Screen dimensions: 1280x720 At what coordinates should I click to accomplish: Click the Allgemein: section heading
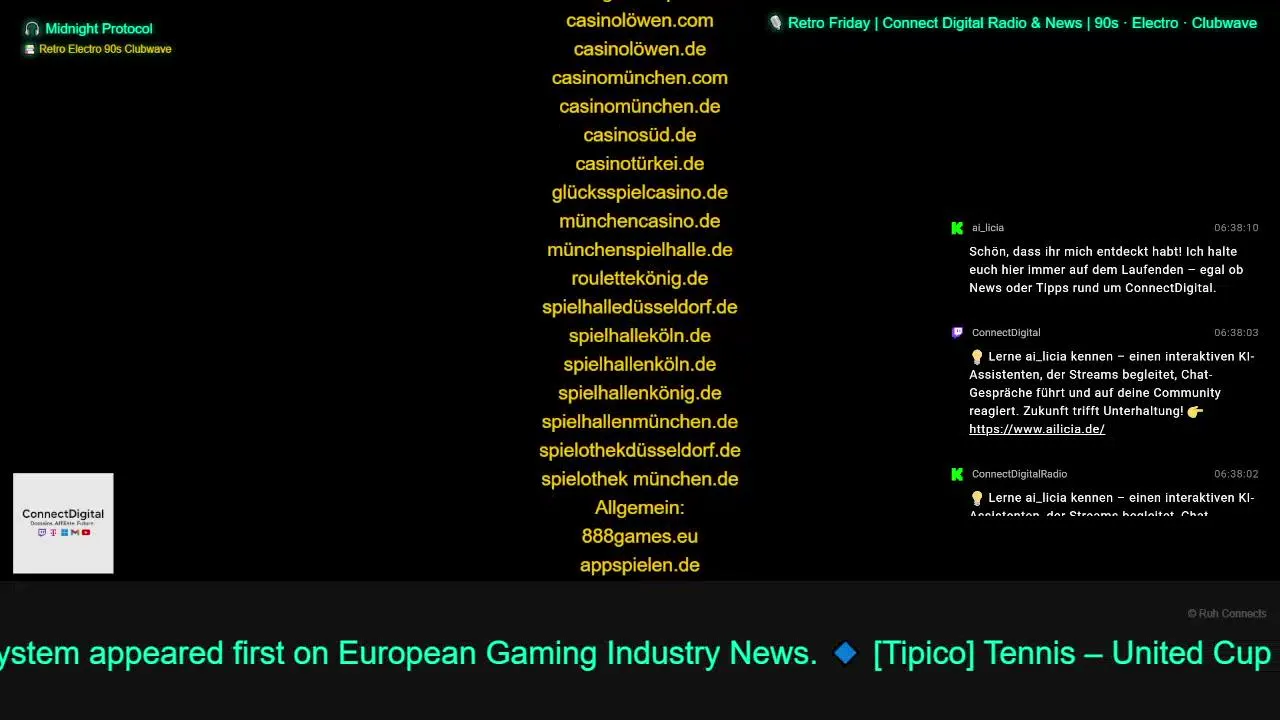640,508
